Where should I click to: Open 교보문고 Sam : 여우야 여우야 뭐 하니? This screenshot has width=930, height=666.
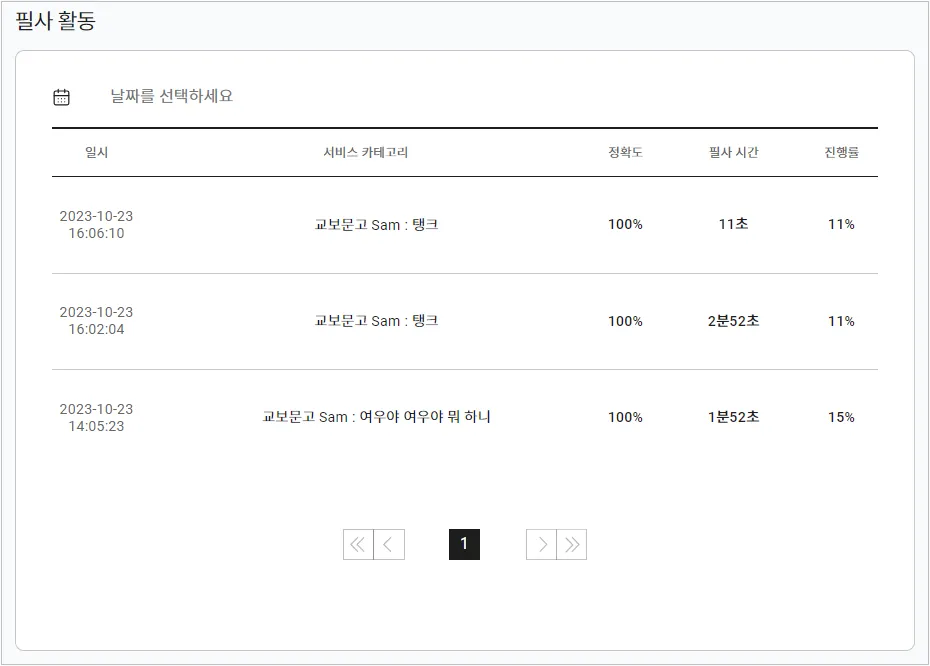coord(376,417)
